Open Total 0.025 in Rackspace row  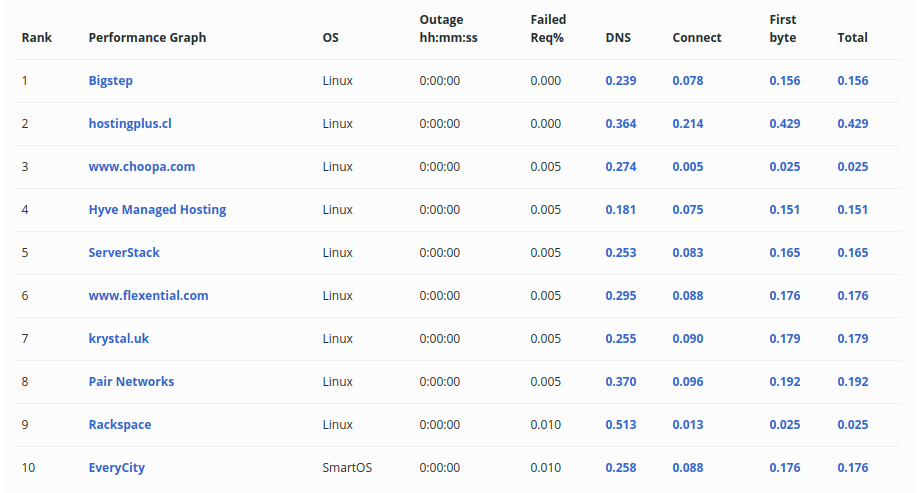click(x=852, y=424)
